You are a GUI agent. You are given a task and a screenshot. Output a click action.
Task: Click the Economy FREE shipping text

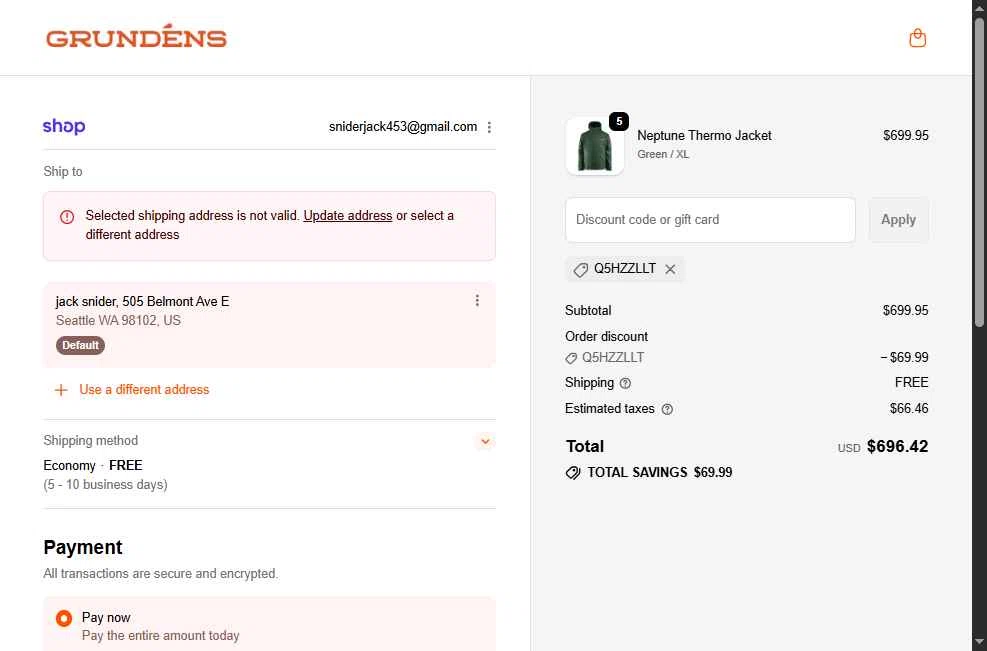(x=93, y=465)
